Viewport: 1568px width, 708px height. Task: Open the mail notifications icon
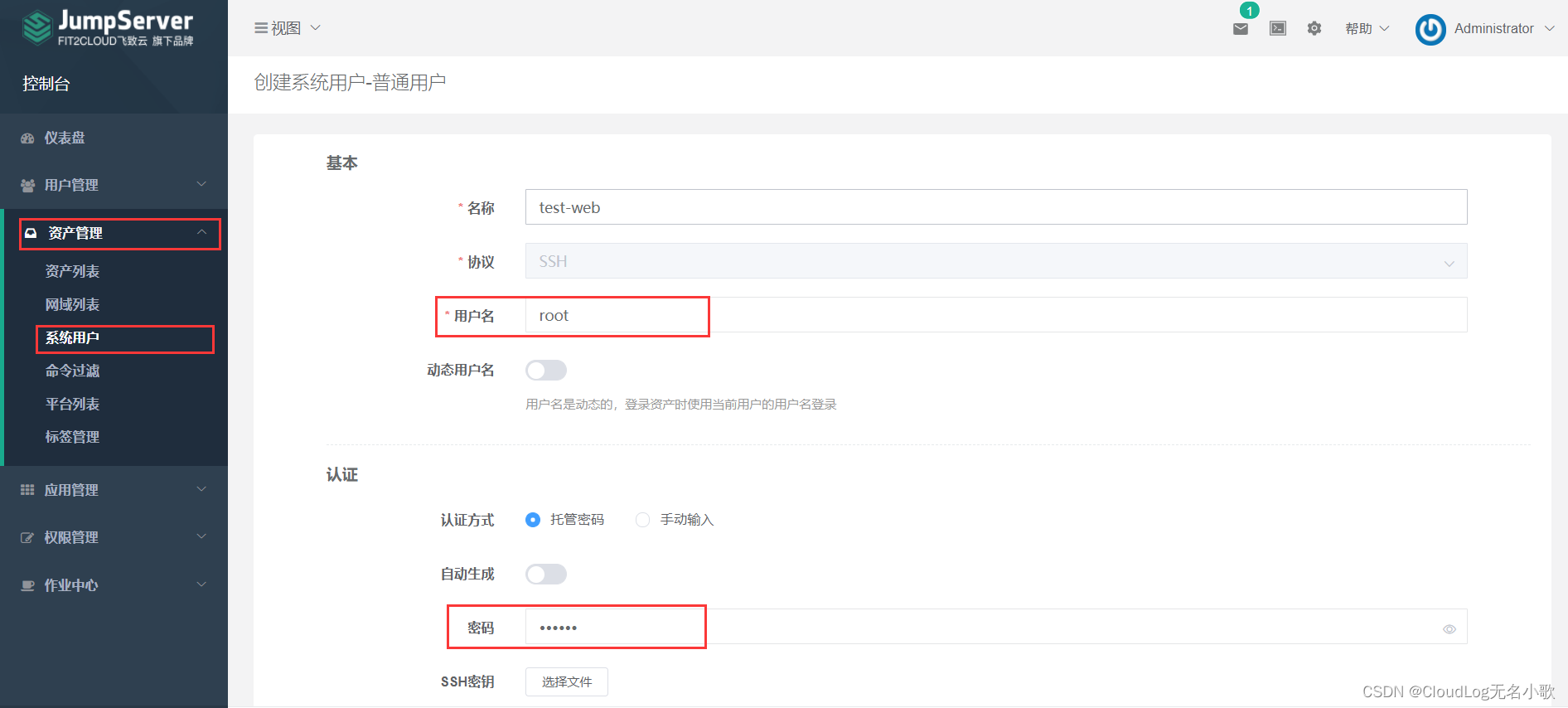click(x=1241, y=29)
